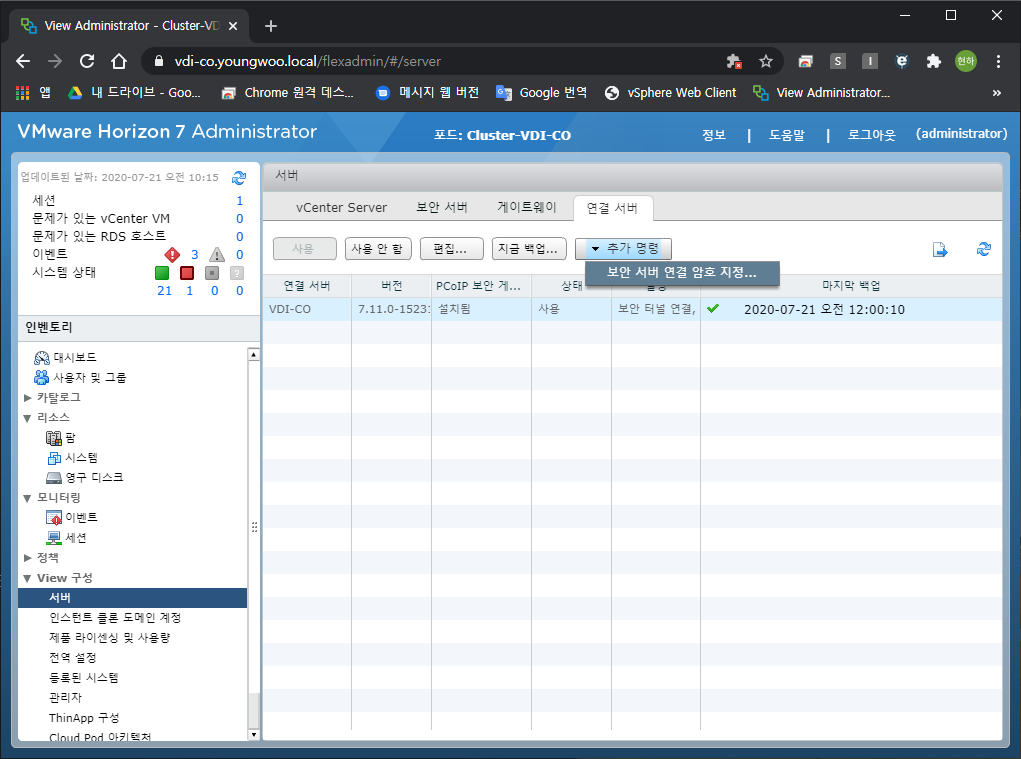1021x759 pixels.
Task: Open the 도움말 (Help) link
Action: tap(787, 135)
